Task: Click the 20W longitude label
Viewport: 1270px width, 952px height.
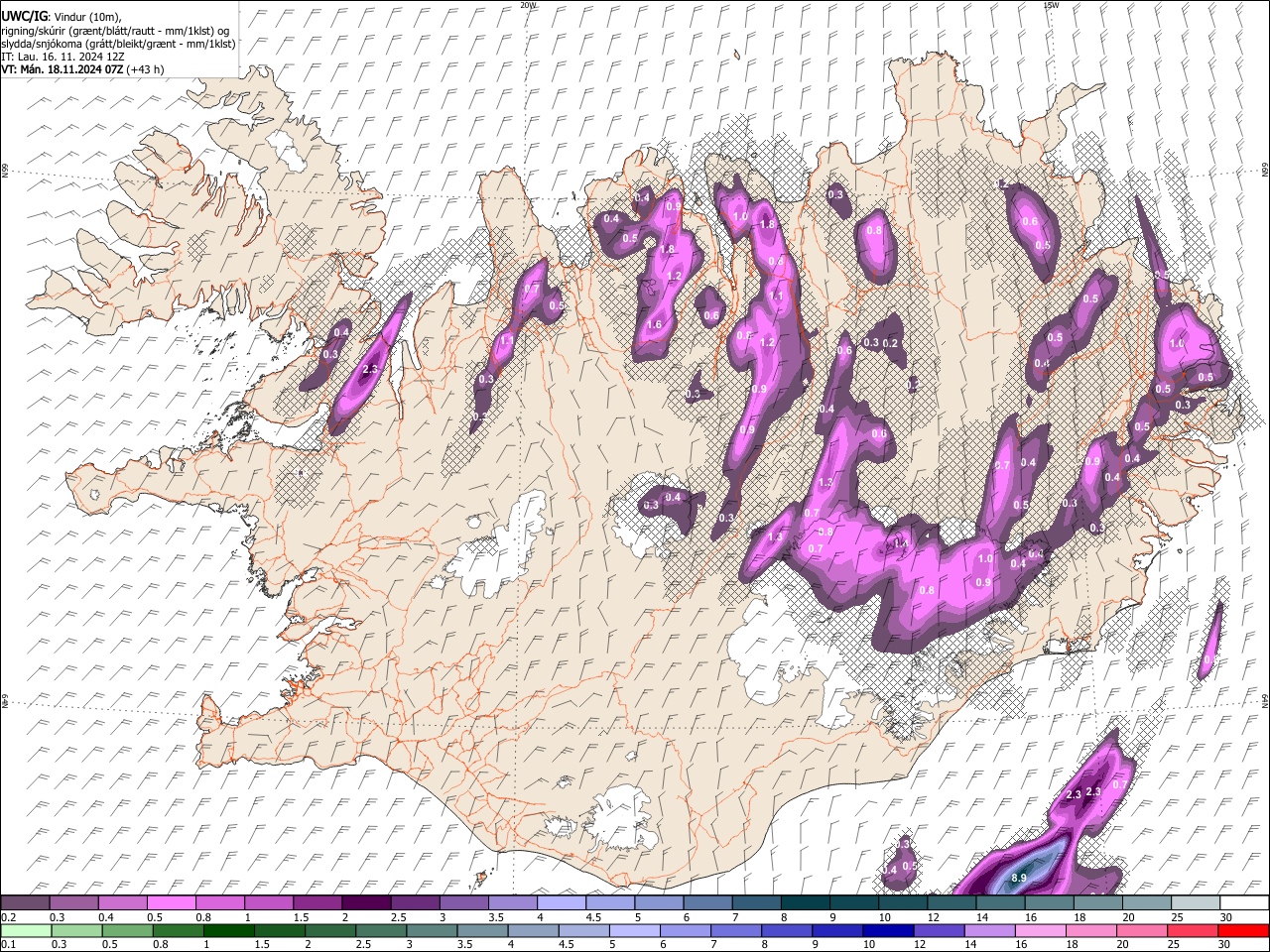Action: point(528,5)
